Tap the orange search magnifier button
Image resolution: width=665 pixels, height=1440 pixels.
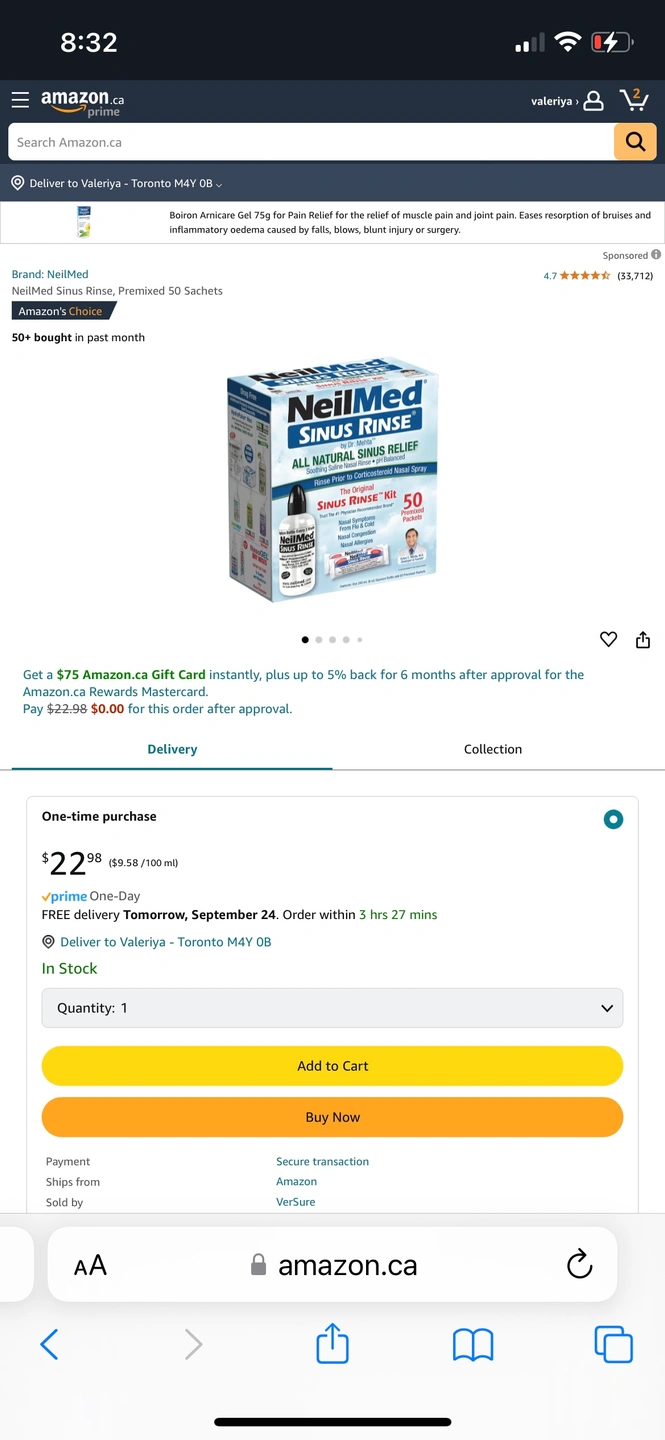click(635, 142)
